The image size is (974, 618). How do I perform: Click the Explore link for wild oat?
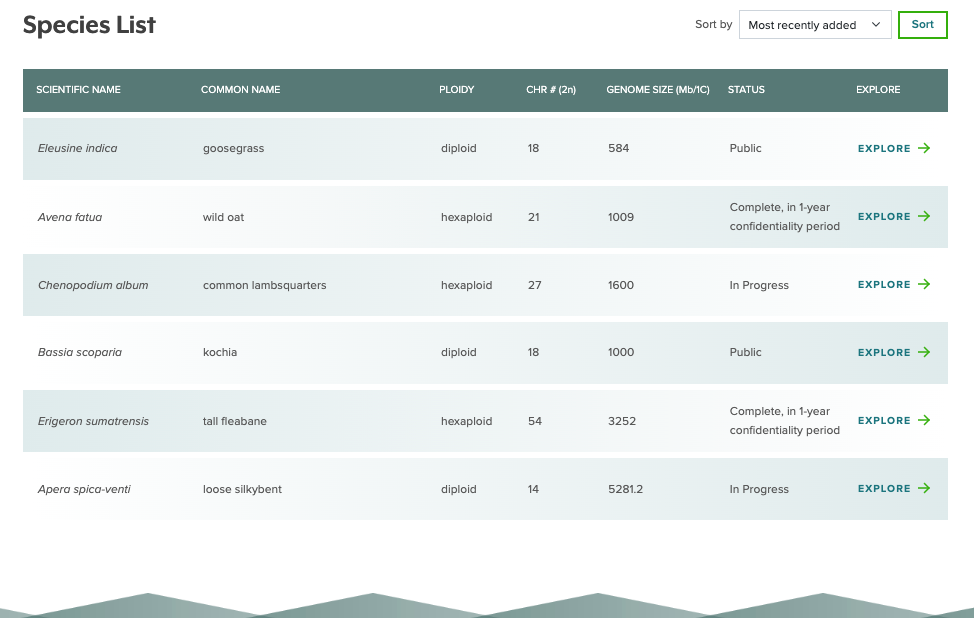pyautogui.click(x=884, y=216)
